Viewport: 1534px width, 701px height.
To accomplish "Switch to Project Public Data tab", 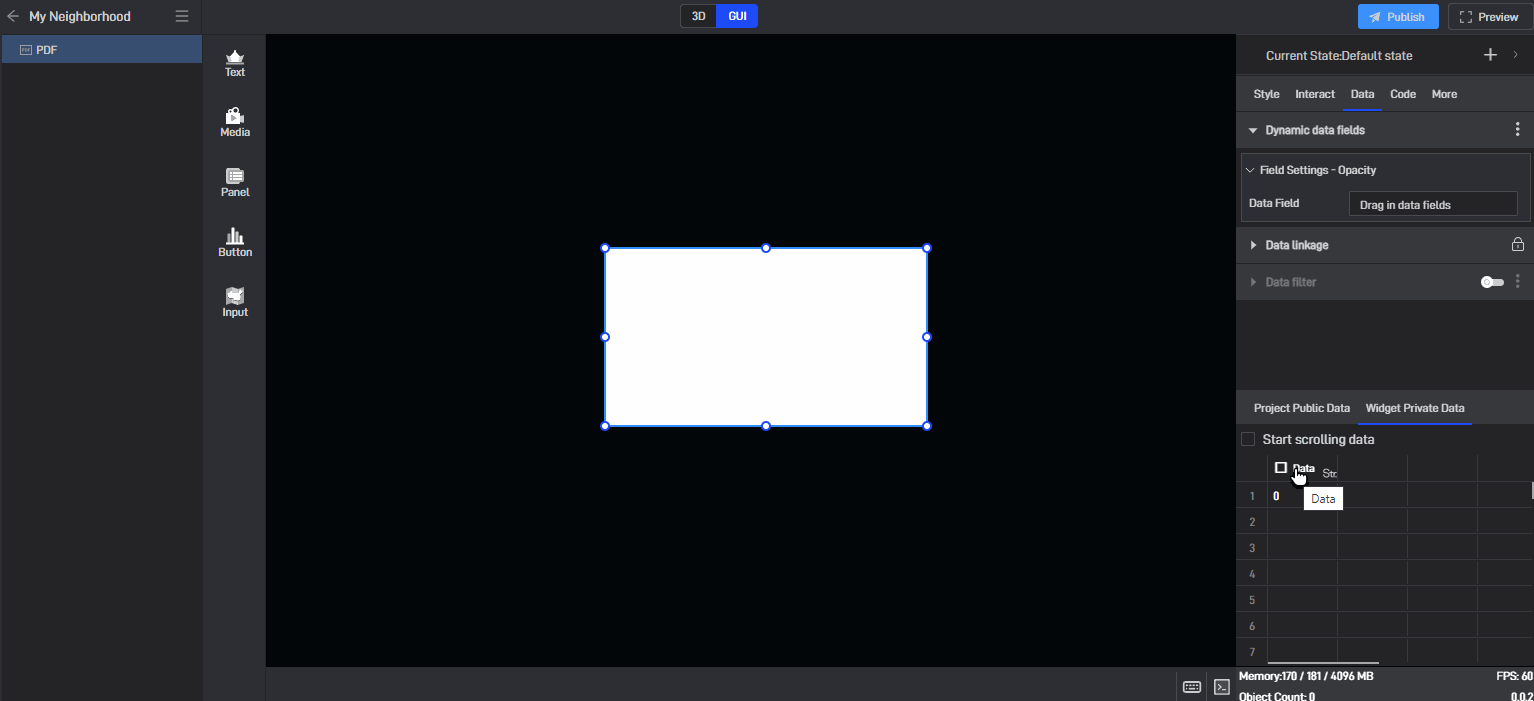I will point(1302,408).
